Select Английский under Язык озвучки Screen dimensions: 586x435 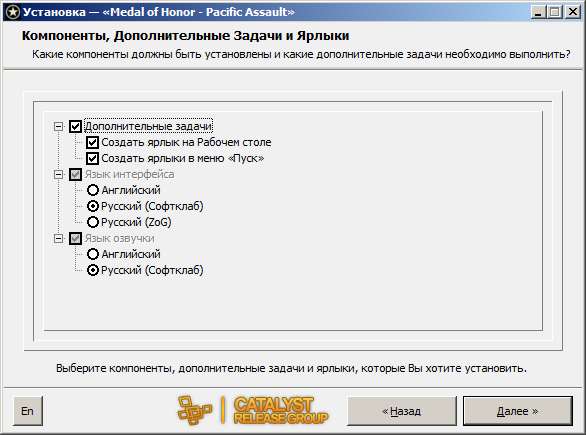point(93,254)
